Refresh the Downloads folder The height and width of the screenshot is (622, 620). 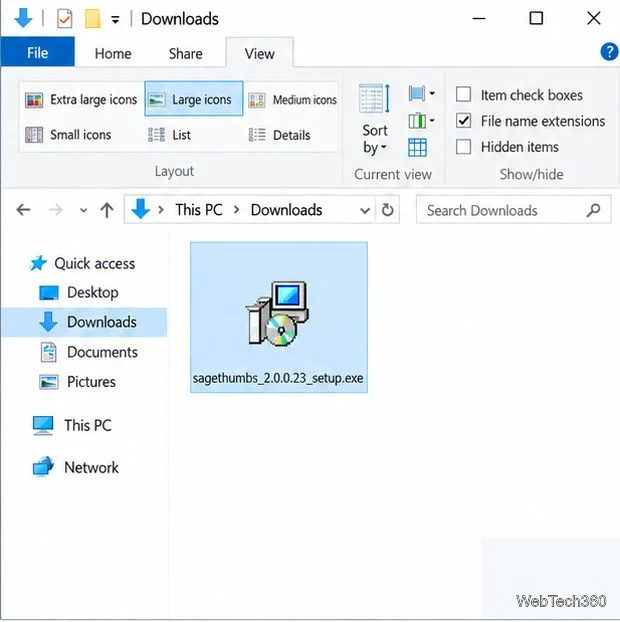click(x=388, y=209)
